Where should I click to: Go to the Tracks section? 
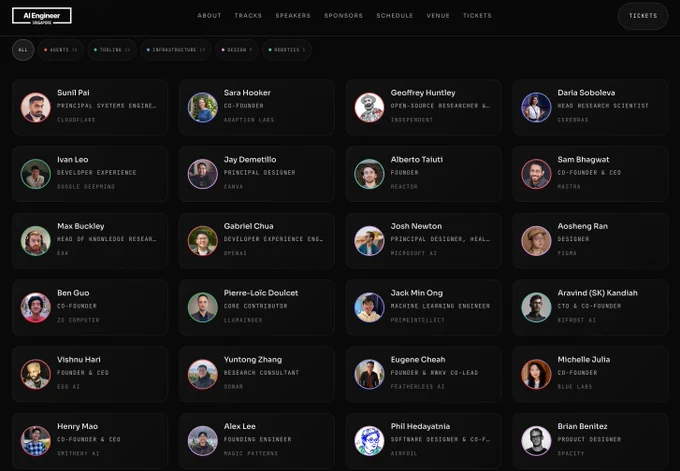click(248, 16)
